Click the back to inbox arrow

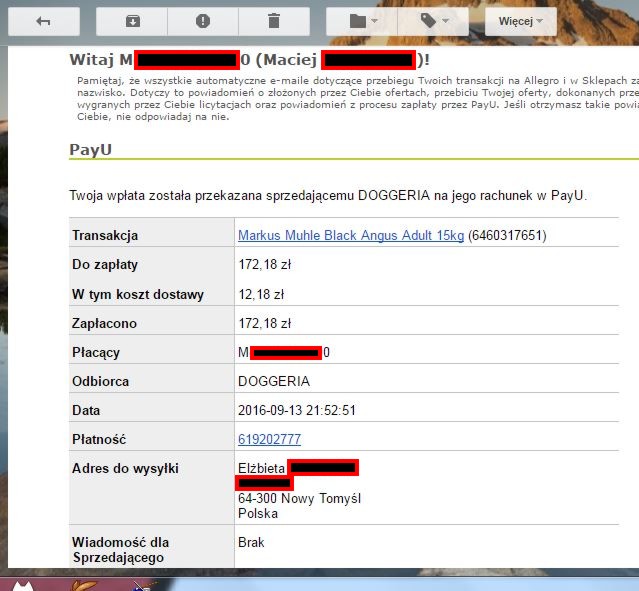[43, 21]
